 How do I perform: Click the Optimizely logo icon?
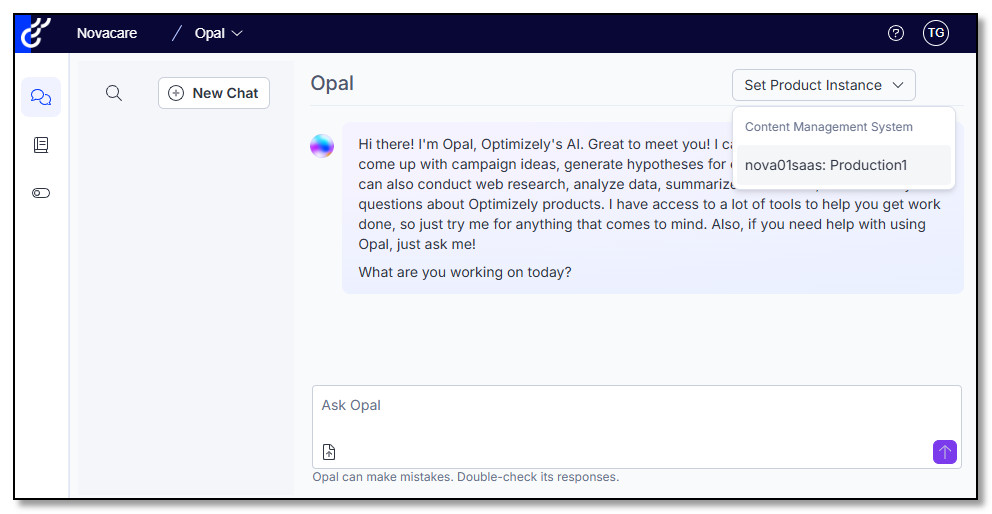[x=35, y=34]
